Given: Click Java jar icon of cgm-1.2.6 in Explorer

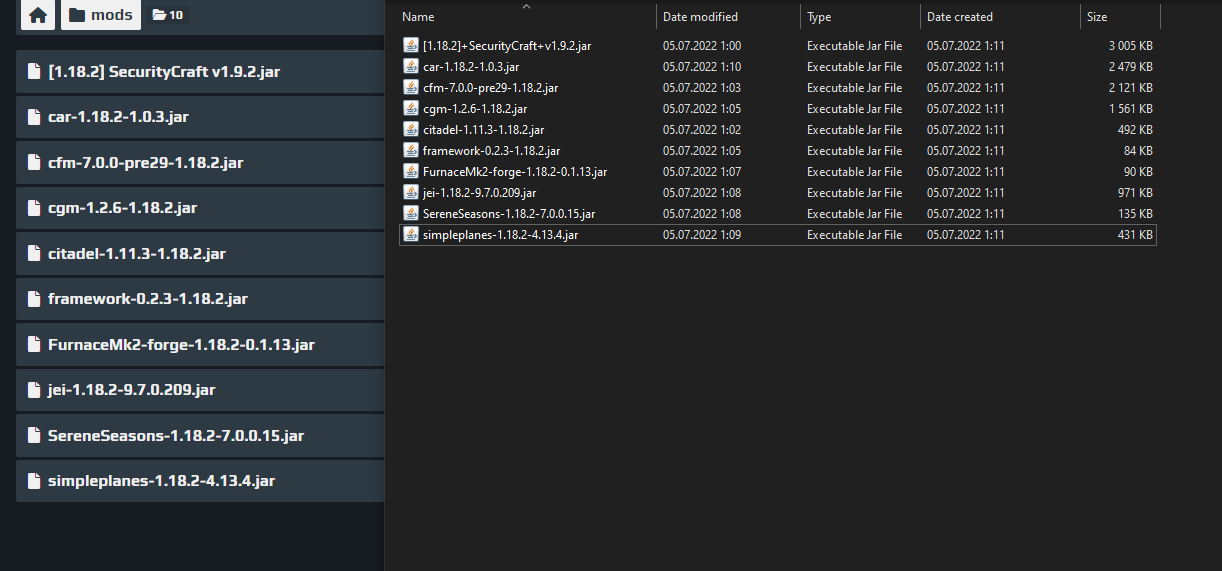Looking at the screenshot, I should coord(411,108).
